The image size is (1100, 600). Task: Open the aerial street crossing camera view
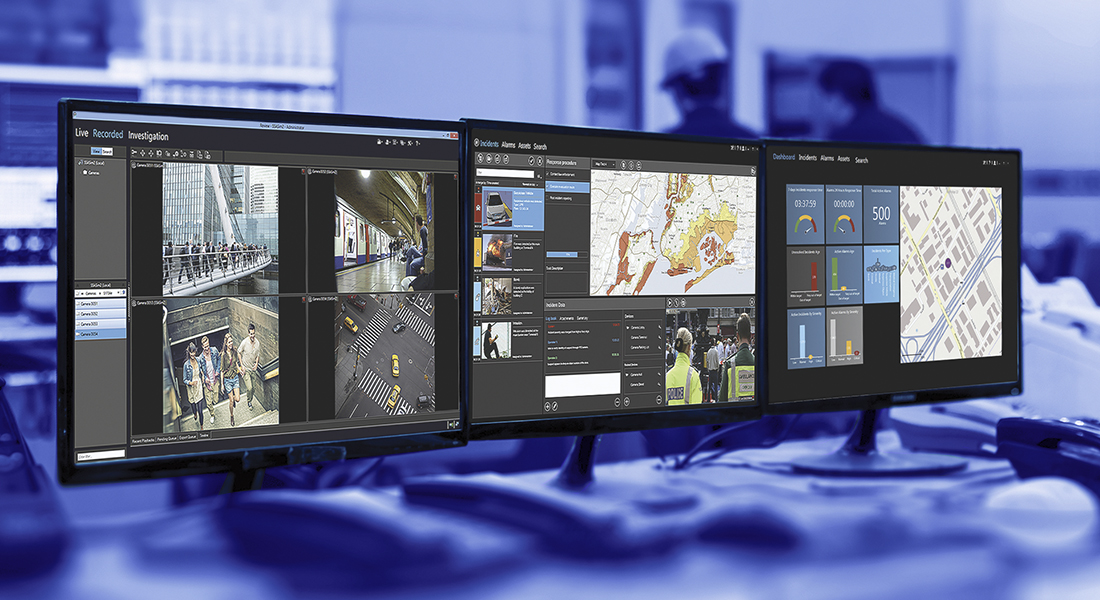pyautogui.click(x=384, y=355)
